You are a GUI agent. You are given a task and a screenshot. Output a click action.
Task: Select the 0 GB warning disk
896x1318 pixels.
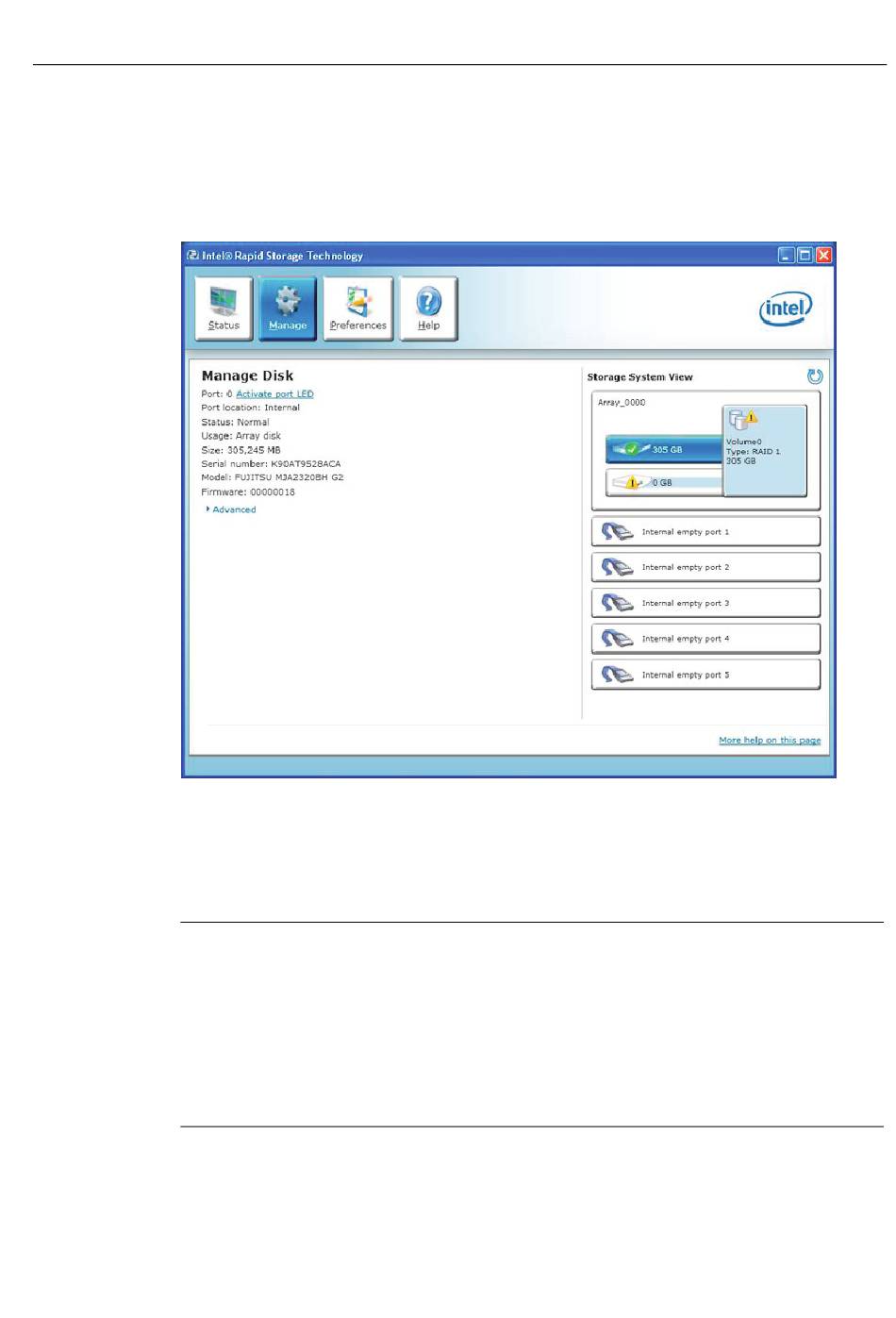click(664, 482)
